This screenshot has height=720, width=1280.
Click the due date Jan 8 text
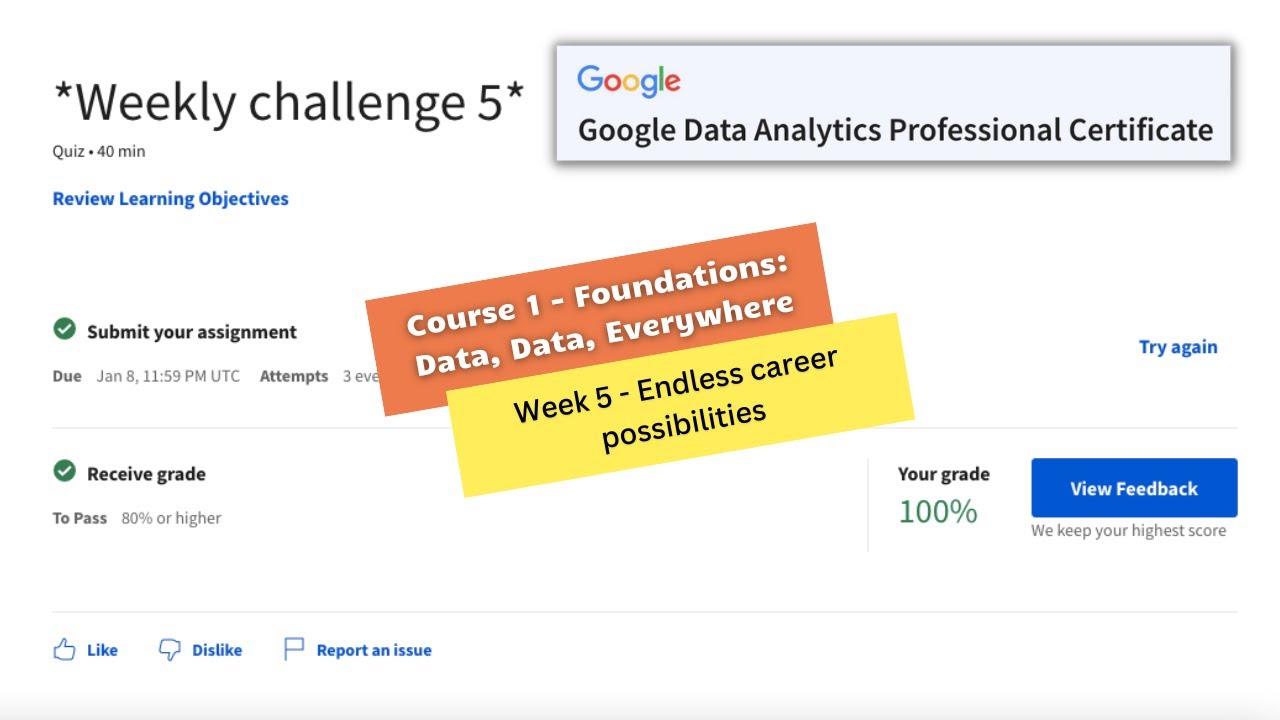click(168, 377)
